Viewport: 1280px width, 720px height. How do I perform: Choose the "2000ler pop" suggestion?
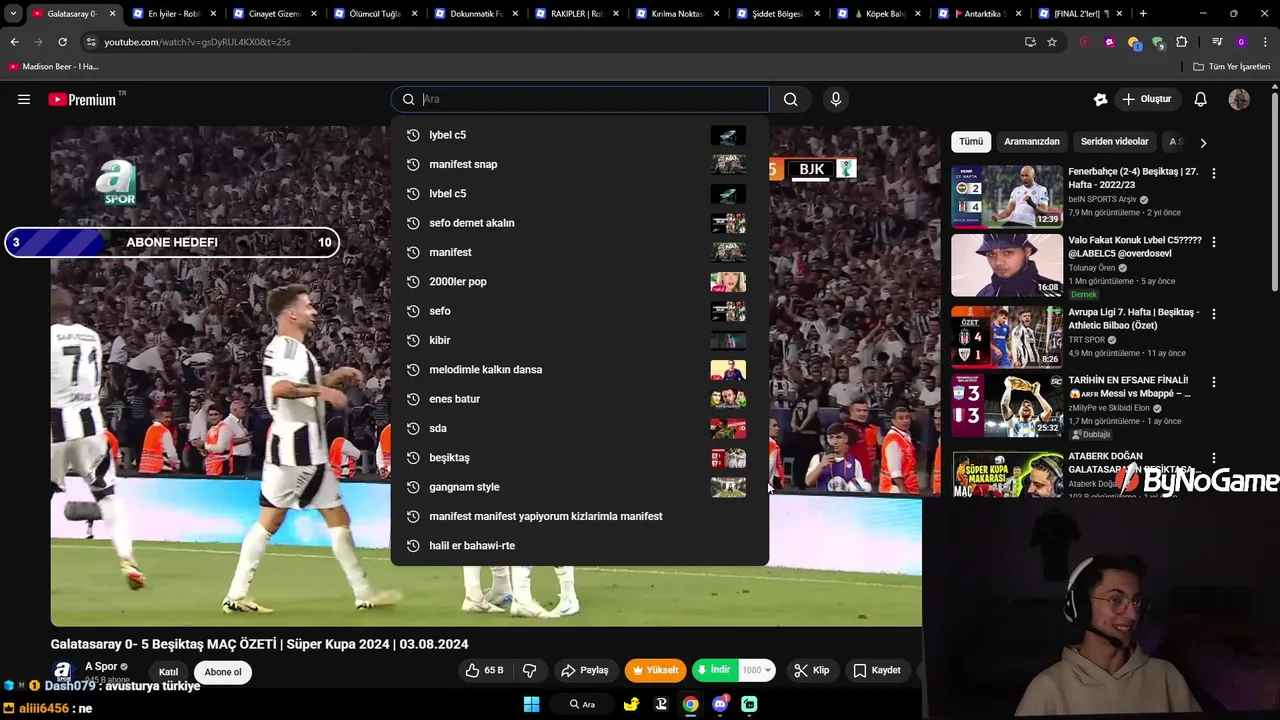(580, 282)
